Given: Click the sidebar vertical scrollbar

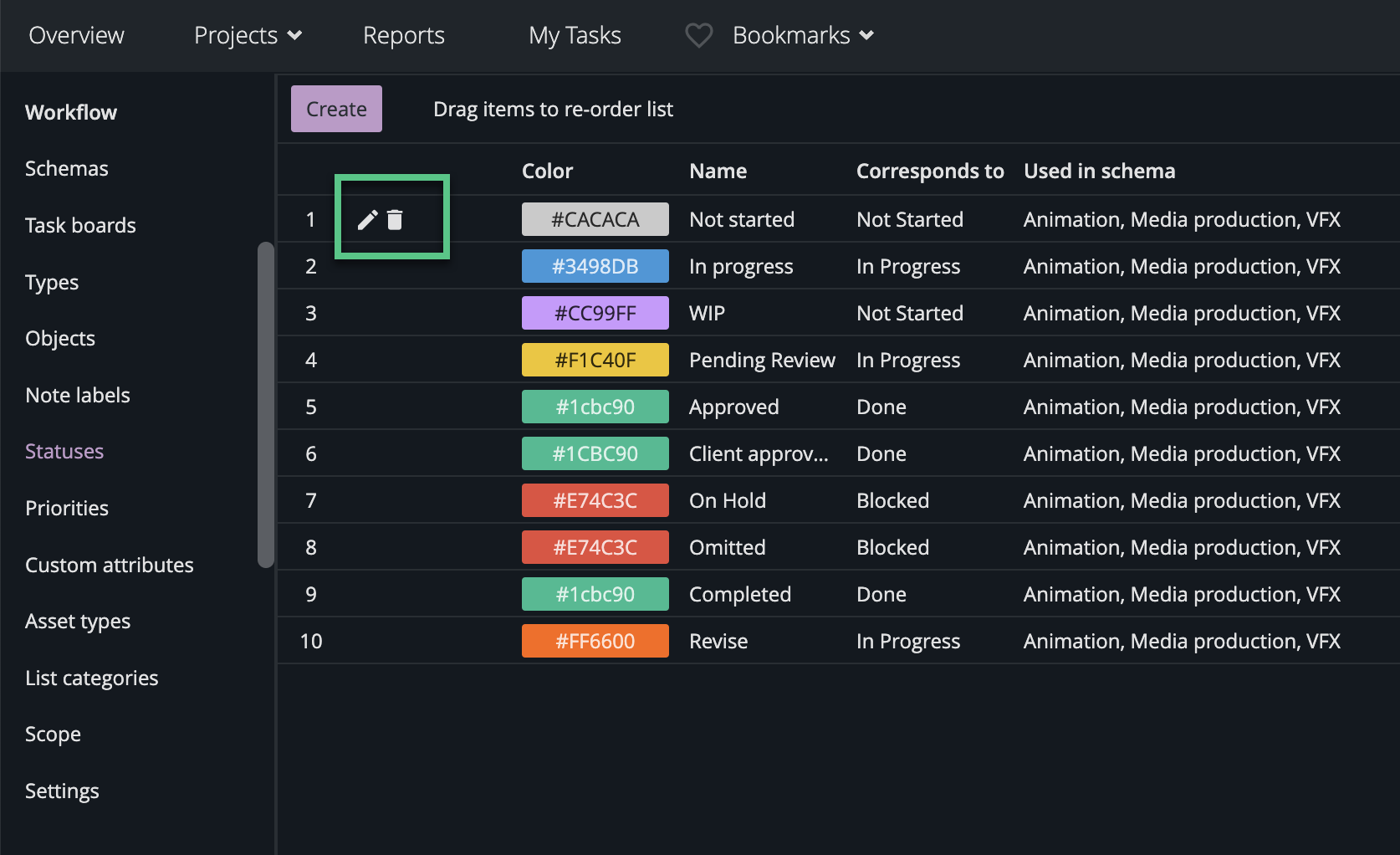Looking at the screenshot, I should pos(266,405).
